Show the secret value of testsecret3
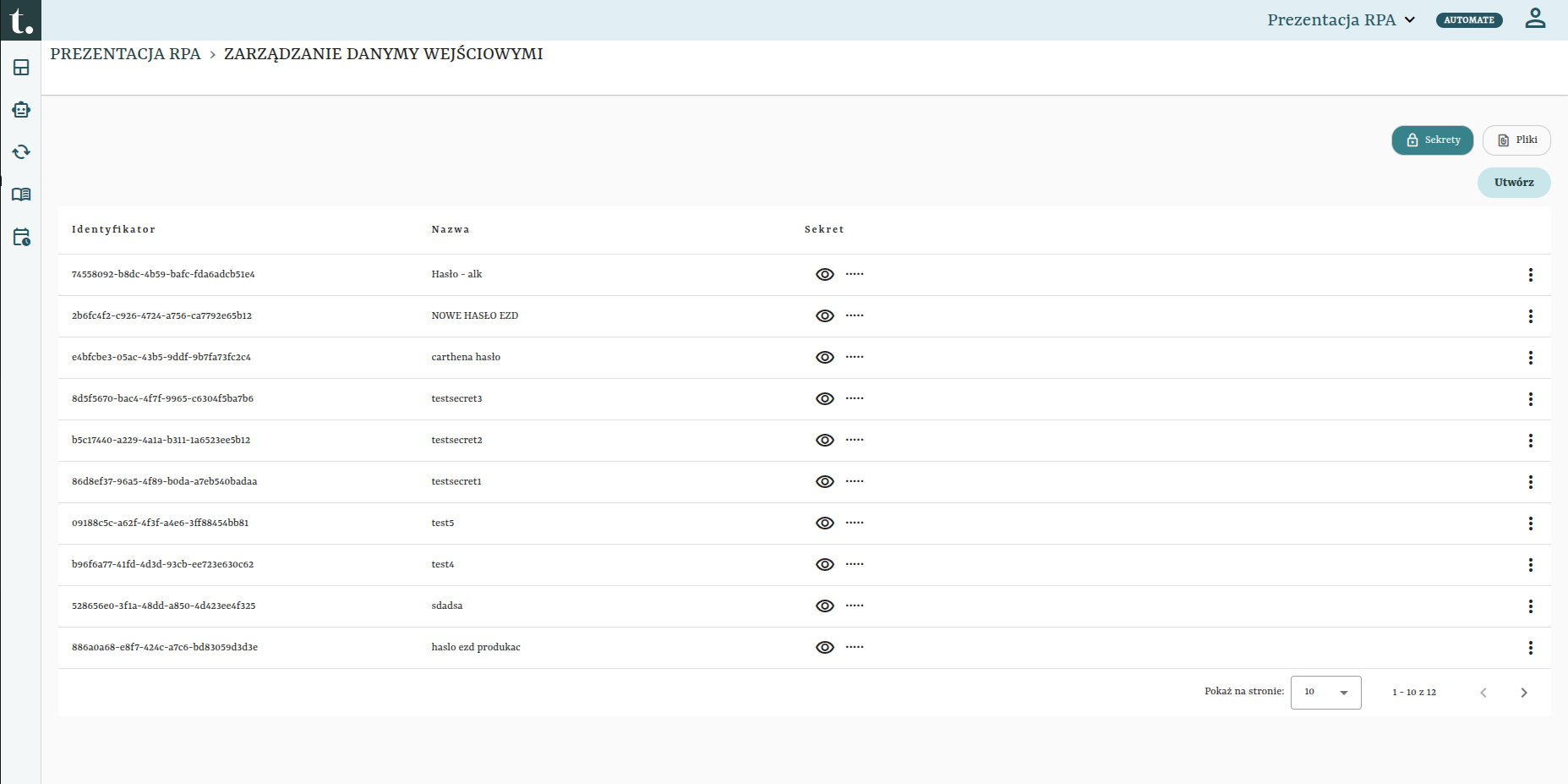Viewport: 1568px width, 784px height. 825,399
